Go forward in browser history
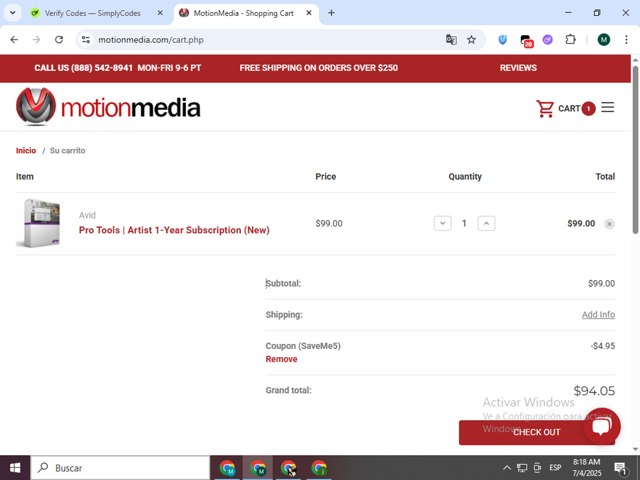 (x=37, y=40)
